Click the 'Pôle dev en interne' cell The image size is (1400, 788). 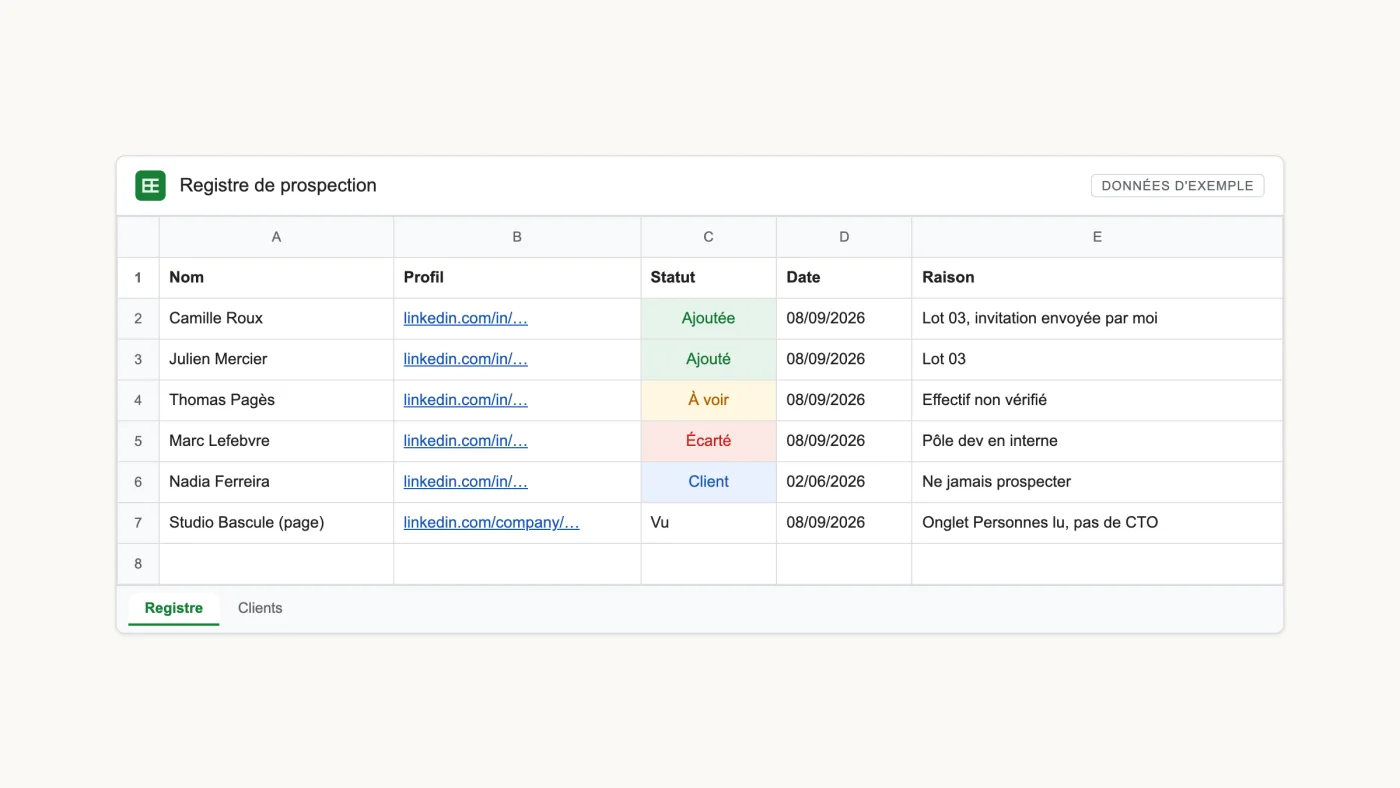click(1097, 442)
